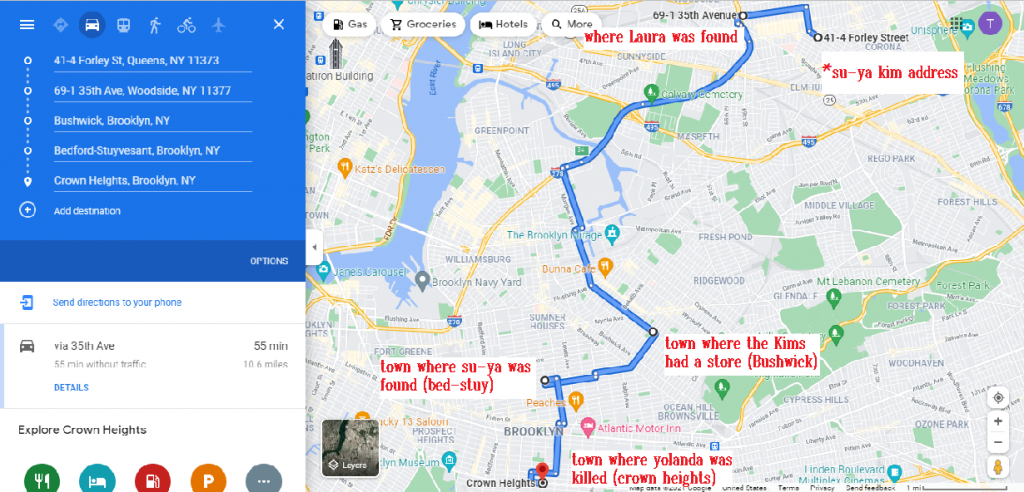Zoom in on the map
This screenshot has height=492, width=1024.
997,421
